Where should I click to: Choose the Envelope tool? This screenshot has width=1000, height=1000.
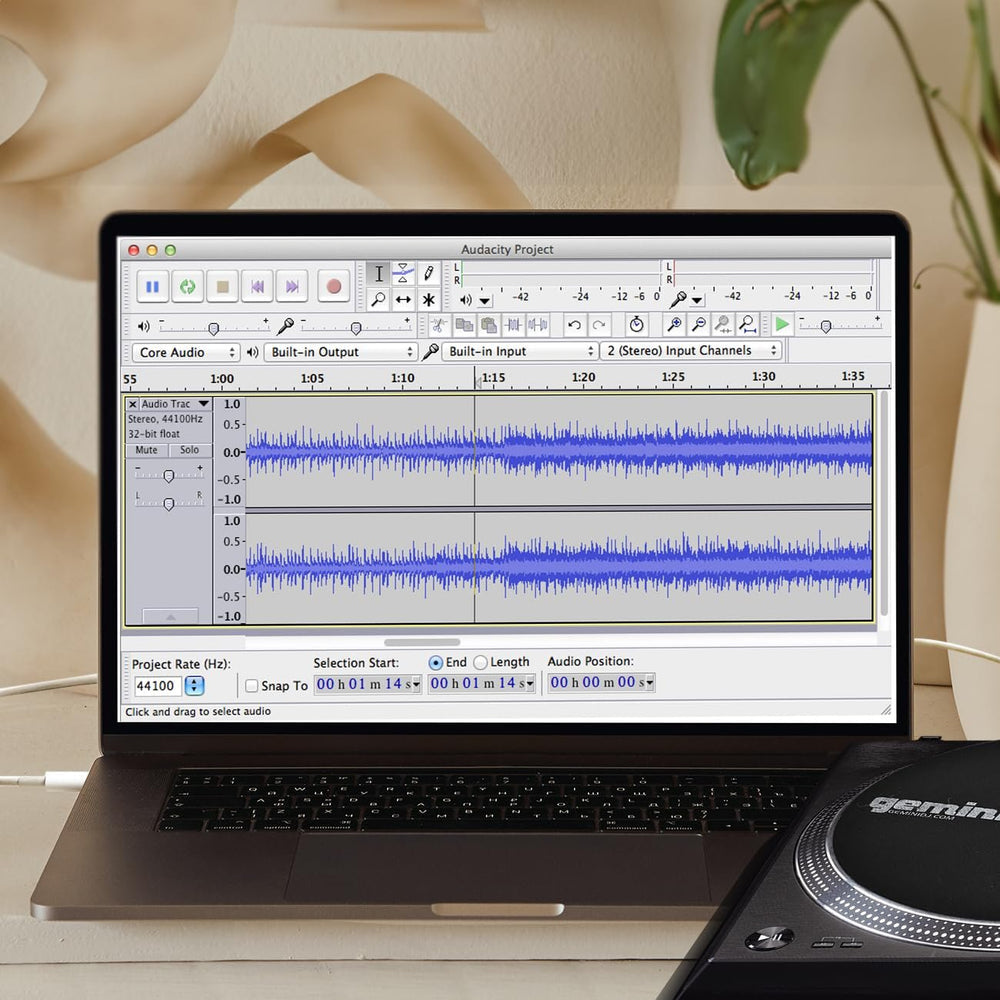[x=403, y=273]
